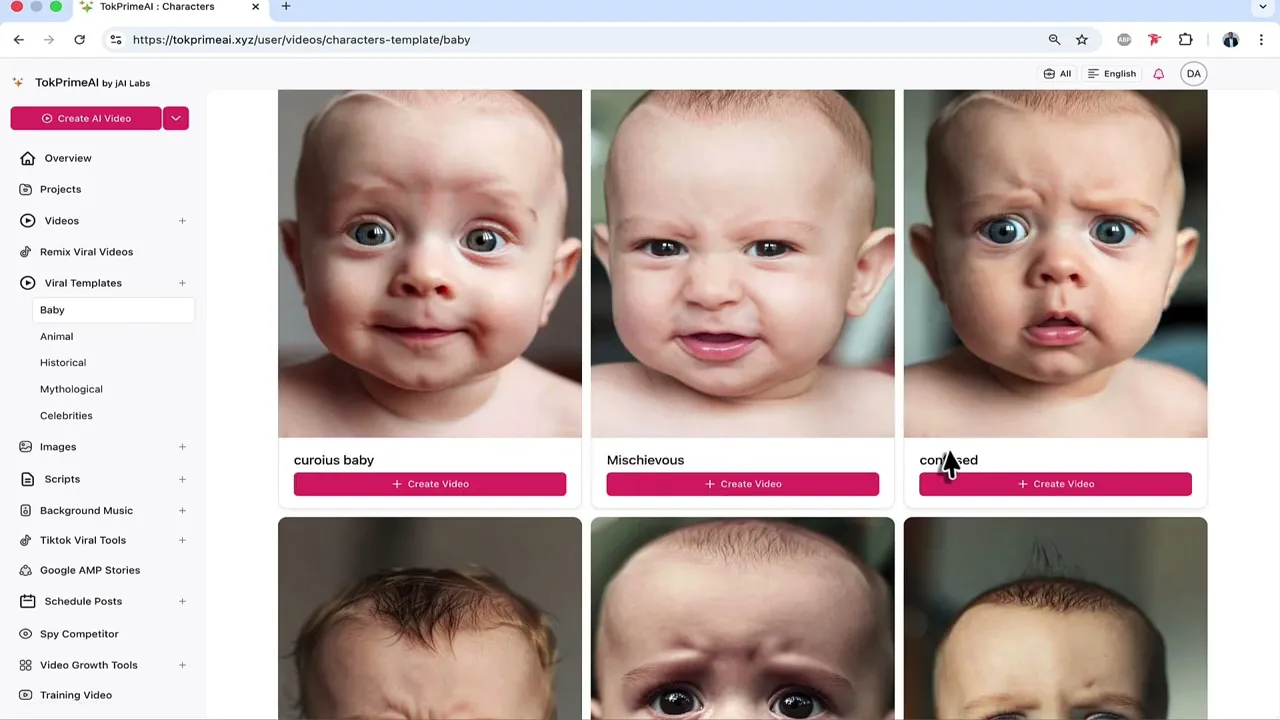Click the confused baby thumbnail image

tap(1056, 264)
